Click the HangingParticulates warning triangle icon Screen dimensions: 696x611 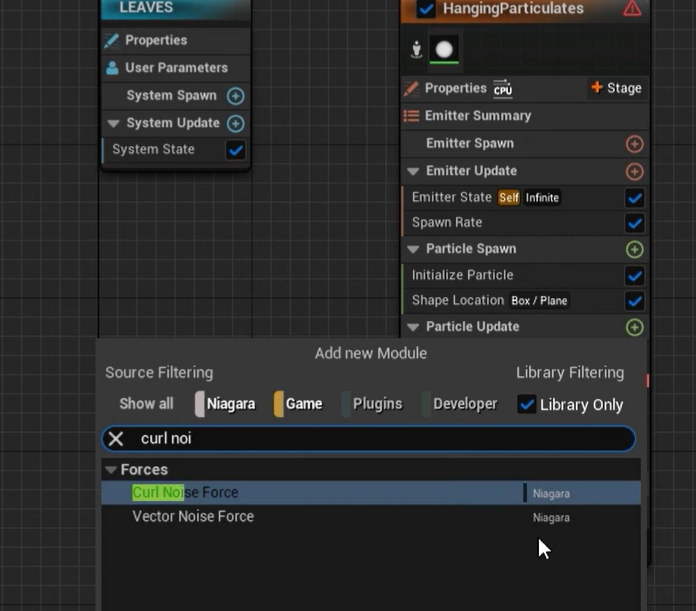click(x=632, y=8)
